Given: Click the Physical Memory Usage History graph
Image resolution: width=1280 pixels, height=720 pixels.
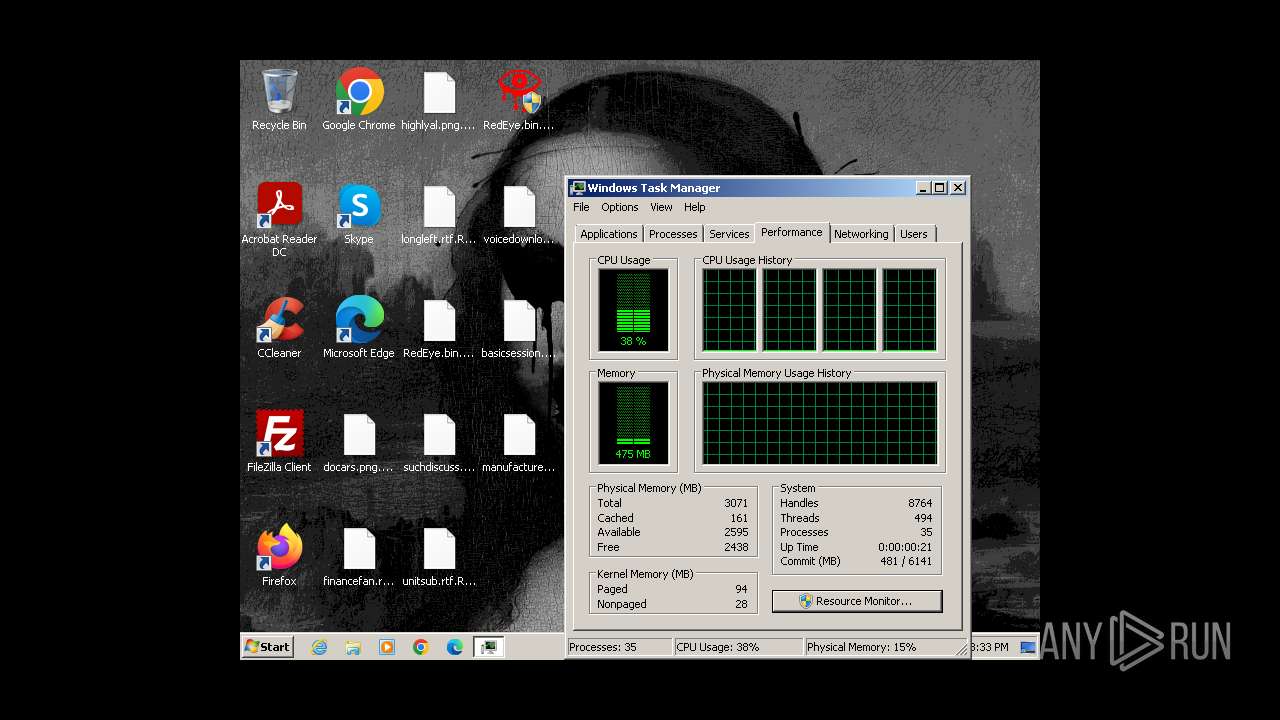Looking at the screenshot, I should [x=820, y=423].
